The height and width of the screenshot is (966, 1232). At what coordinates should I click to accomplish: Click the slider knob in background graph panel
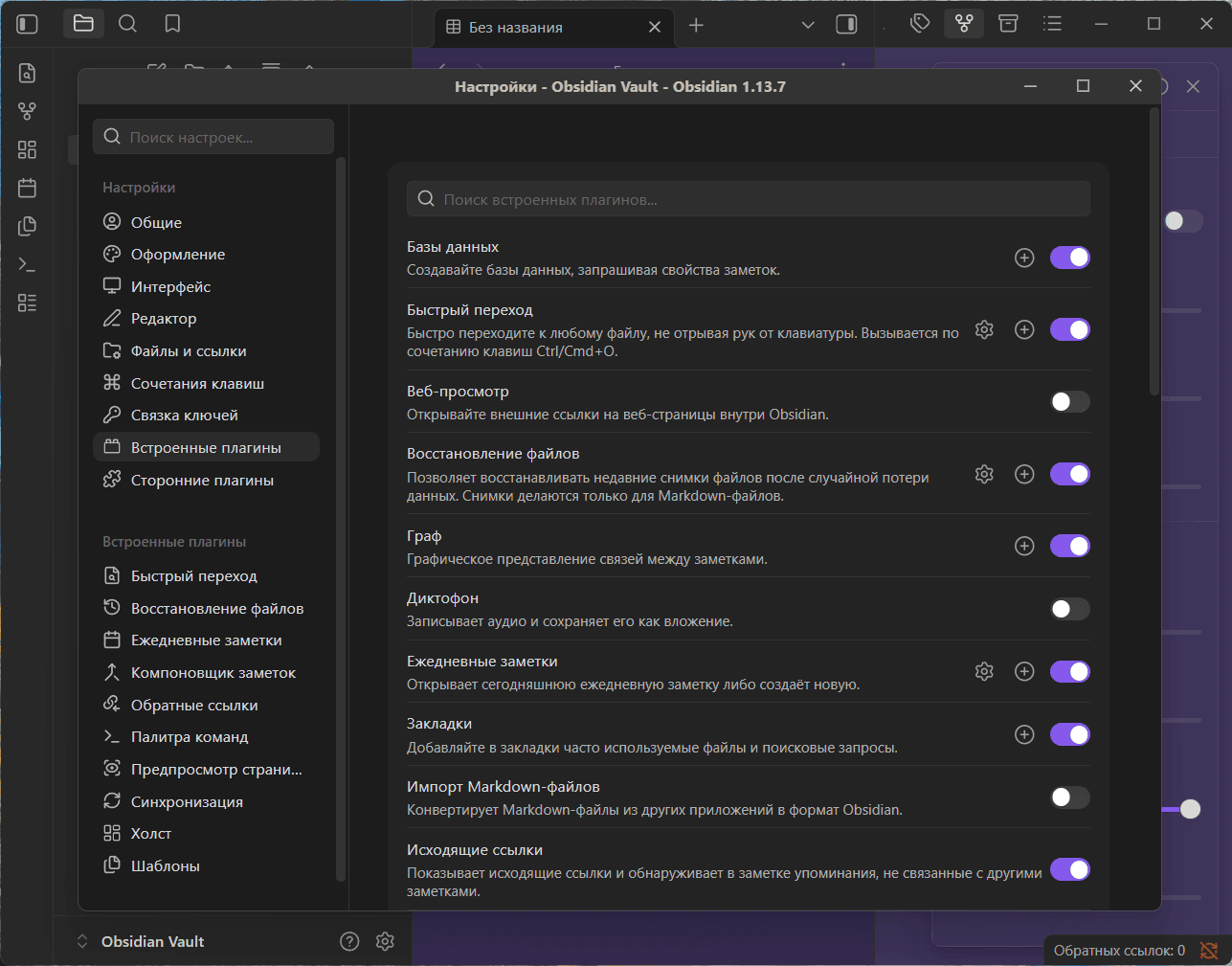pyautogui.click(x=1190, y=809)
